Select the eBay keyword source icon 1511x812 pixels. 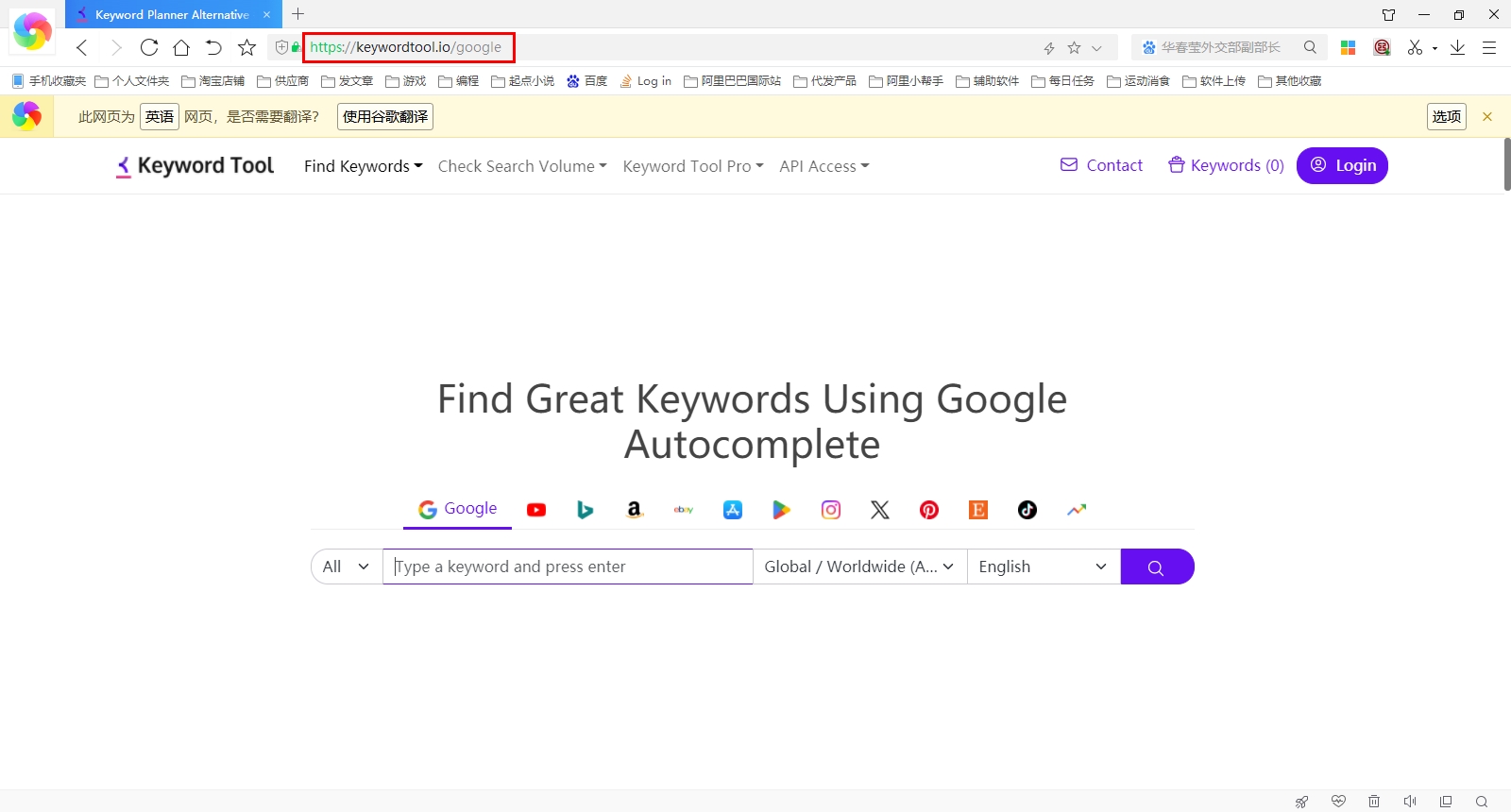tap(684, 510)
